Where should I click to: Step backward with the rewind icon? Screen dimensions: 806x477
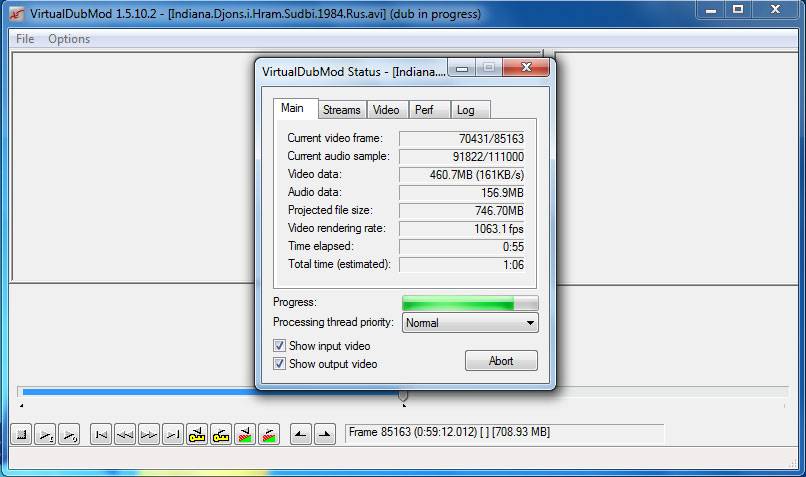(124, 434)
